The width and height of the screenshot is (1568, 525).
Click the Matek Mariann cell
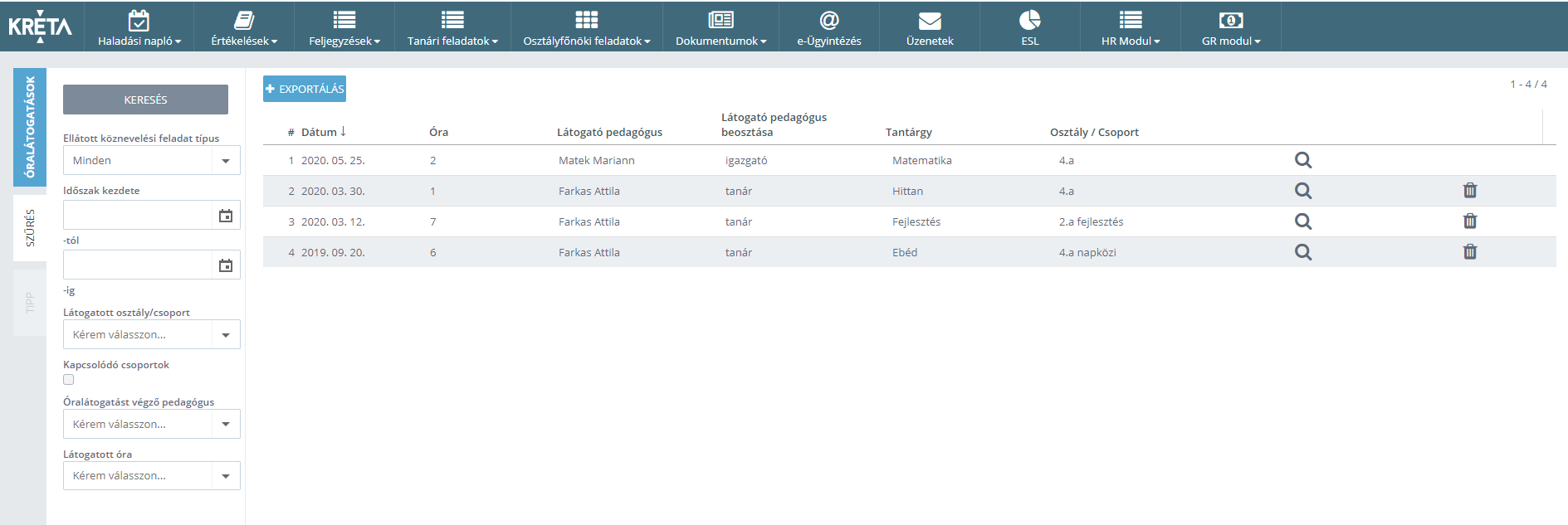[596, 161]
